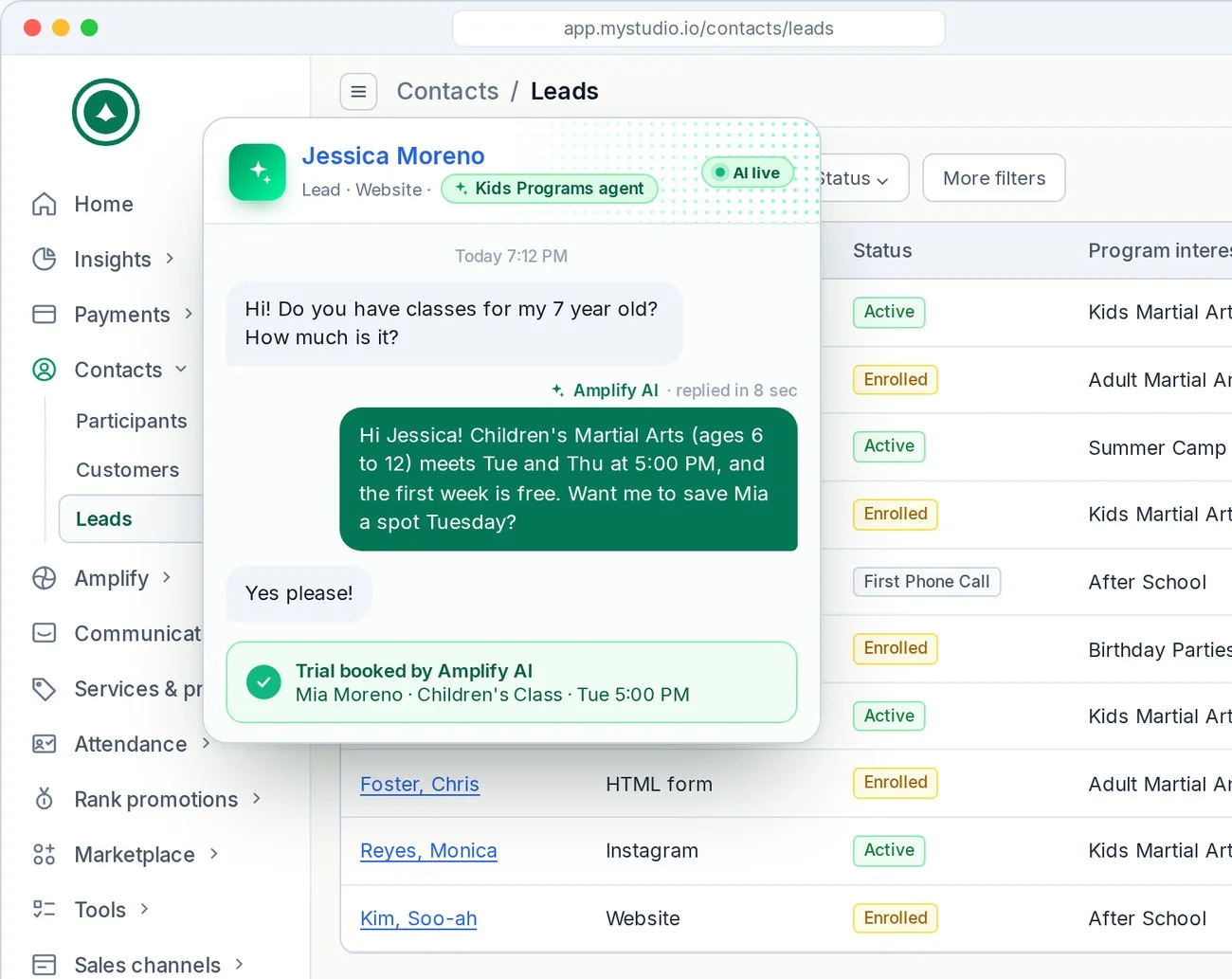Expand the Amplify submenu chevron
1232x979 pixels.
click(x=167, y=576)
